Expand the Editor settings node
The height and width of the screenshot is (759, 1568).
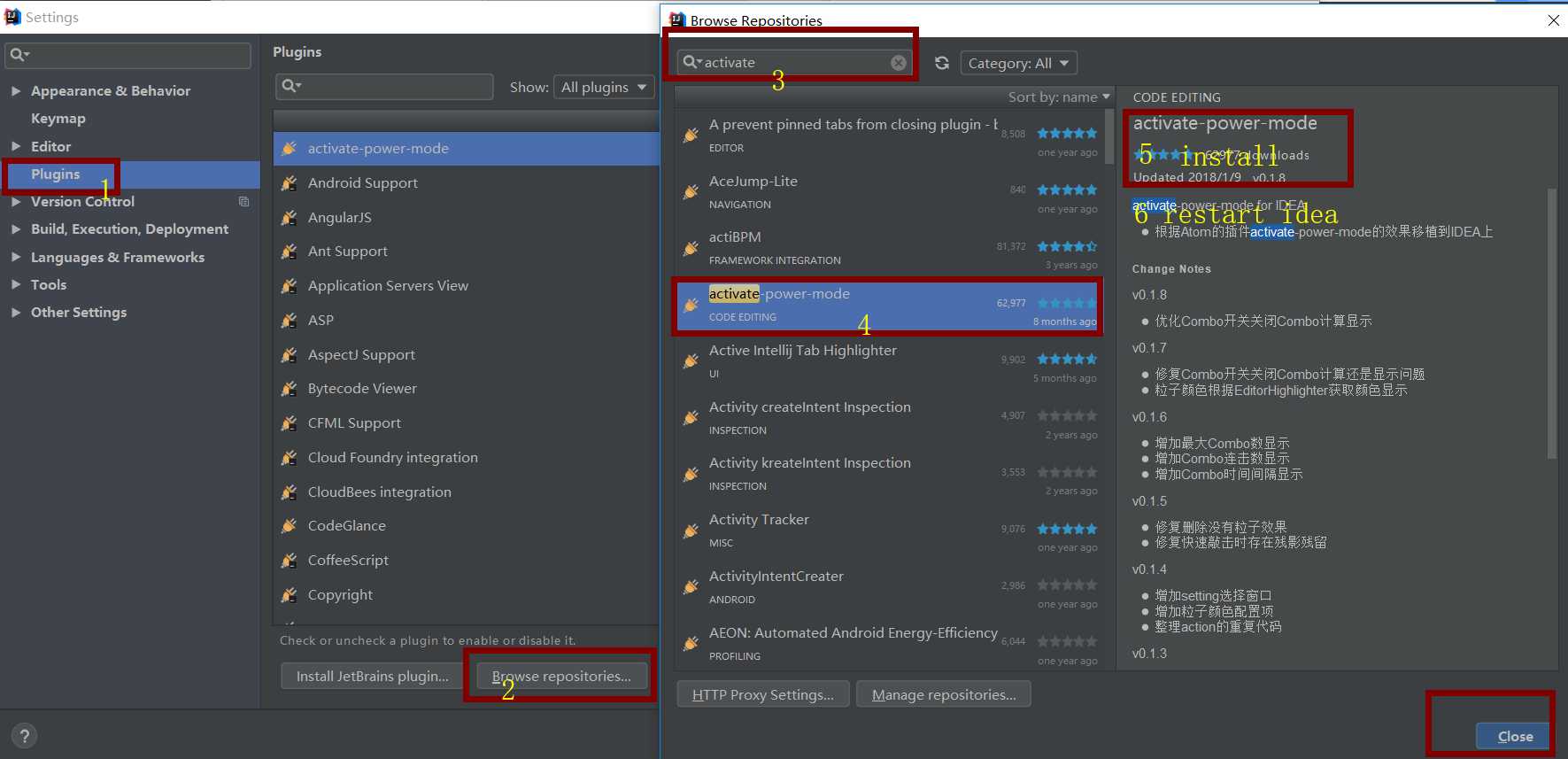16,147
